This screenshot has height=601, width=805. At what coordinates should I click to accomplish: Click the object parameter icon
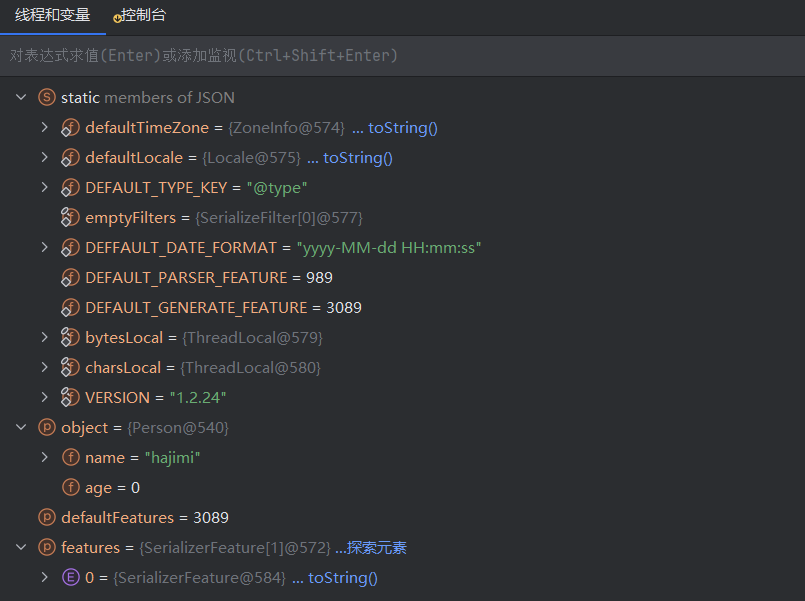46,428
